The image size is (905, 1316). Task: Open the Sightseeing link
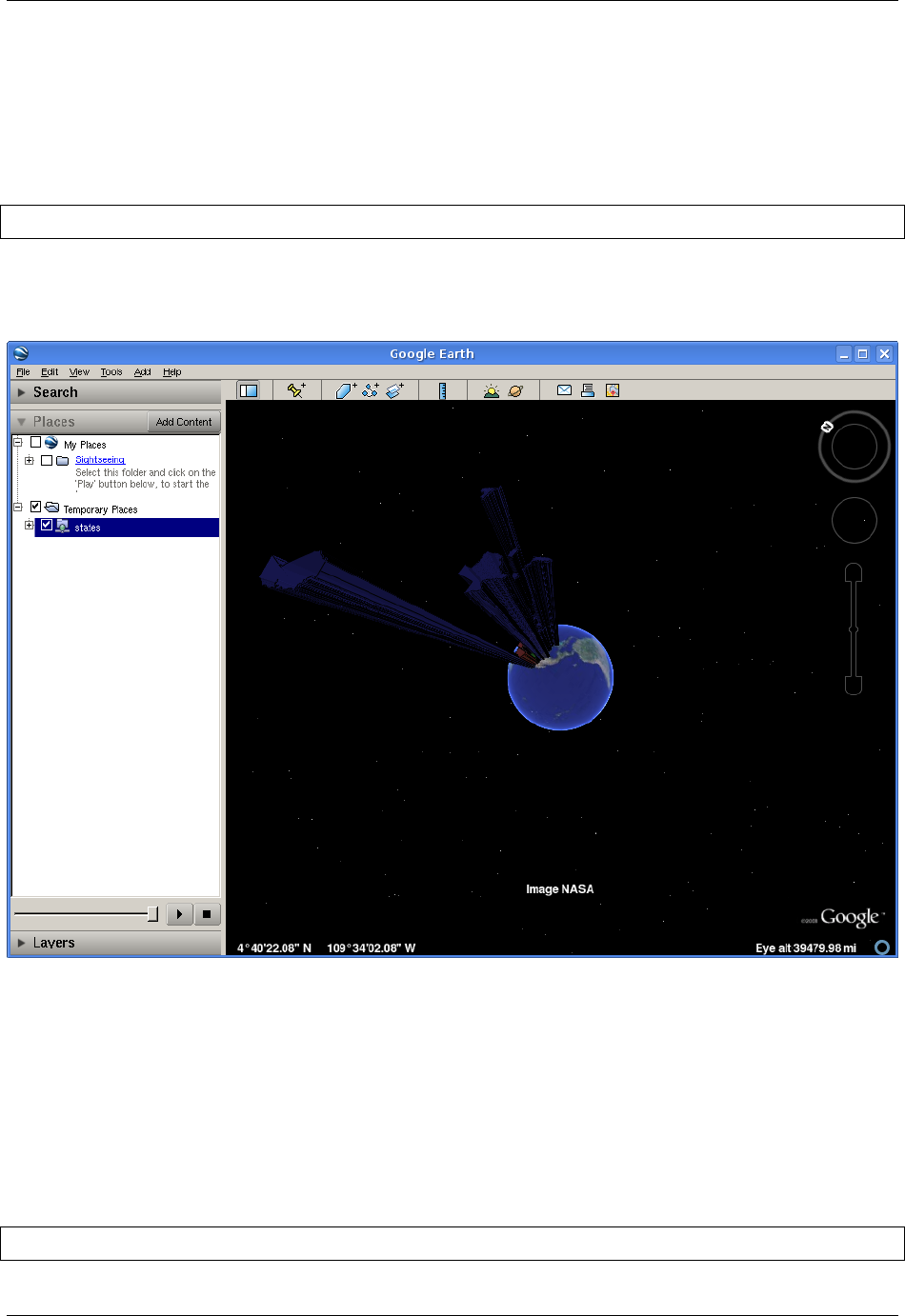coord(100,460)
